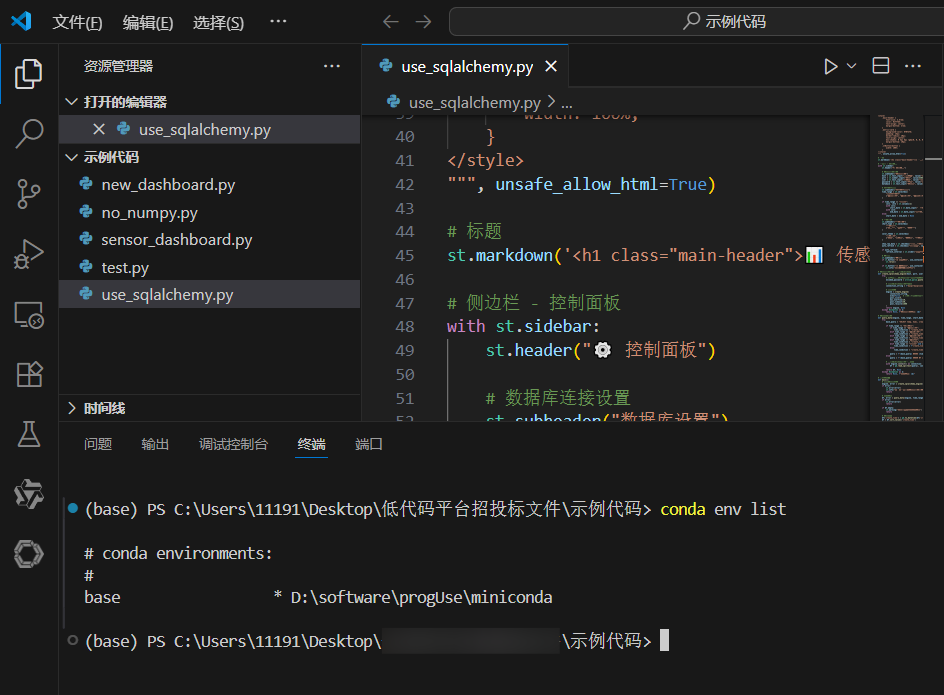944x695 pixels.
Task: Open the Testing (flask) view
Action: click(28, 434)
